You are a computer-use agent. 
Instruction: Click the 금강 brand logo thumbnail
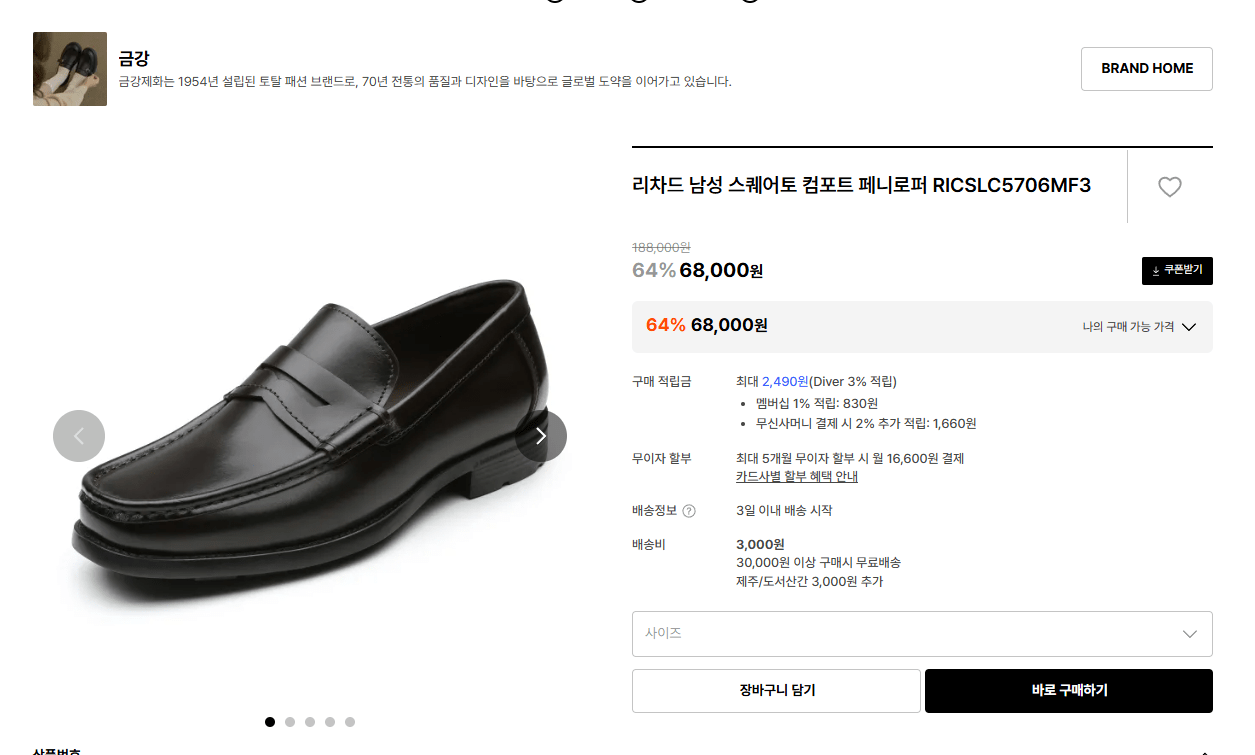click(x=69, y=68)
